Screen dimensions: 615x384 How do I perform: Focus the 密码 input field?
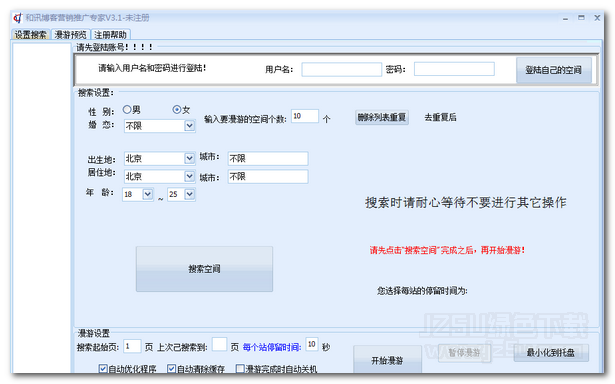(454, 69)
